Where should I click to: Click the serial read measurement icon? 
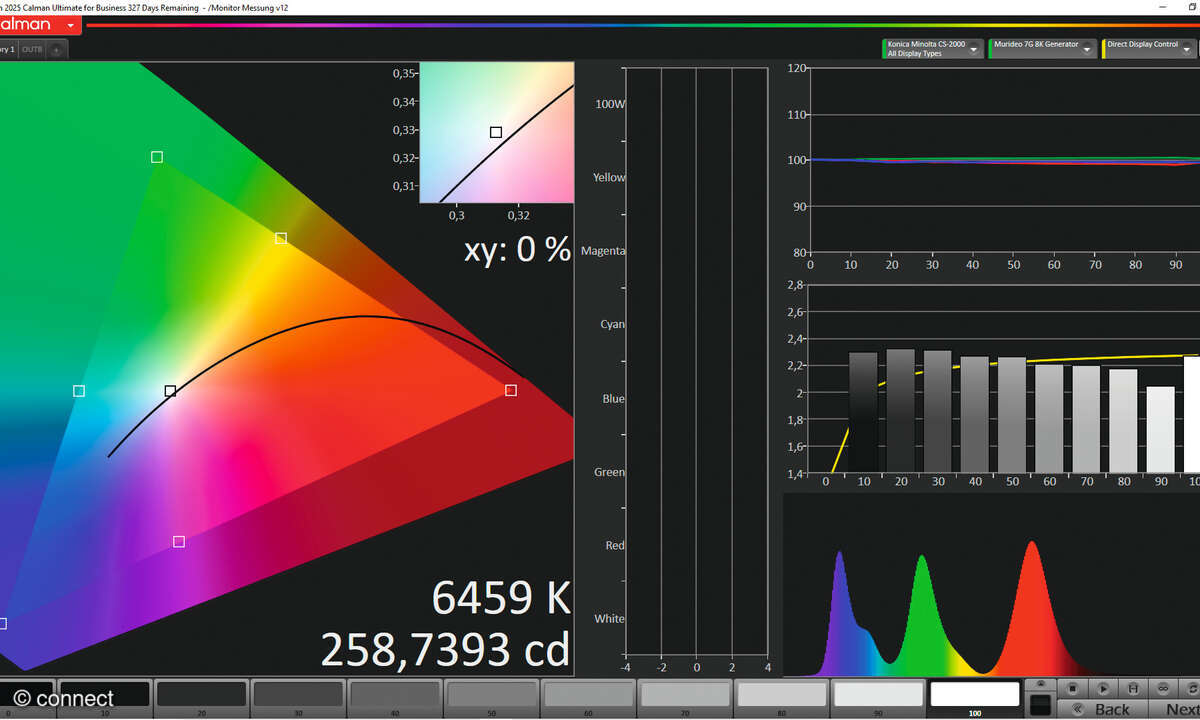1133,685
